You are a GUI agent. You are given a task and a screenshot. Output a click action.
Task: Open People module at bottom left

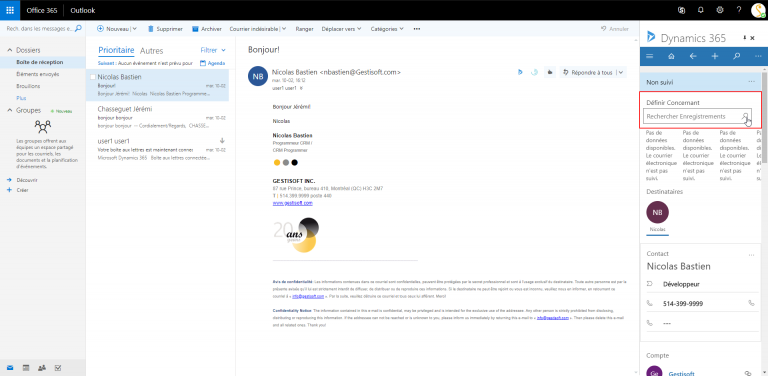click(42, 368)
